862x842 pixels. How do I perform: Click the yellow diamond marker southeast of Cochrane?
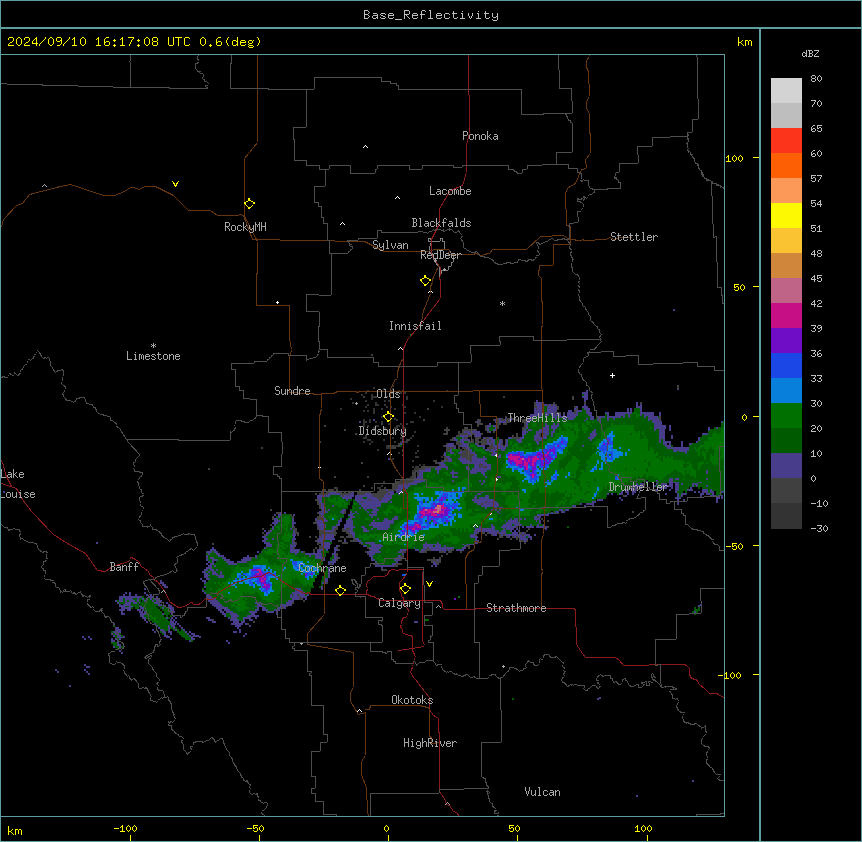click(x=340, y=590)
